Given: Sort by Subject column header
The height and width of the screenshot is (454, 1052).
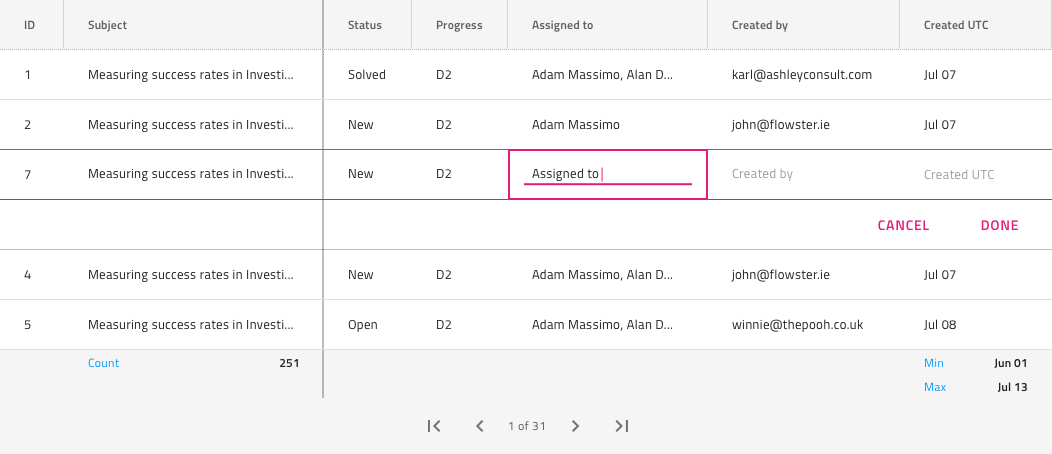Looking at the screenshot, I should 108,25.
